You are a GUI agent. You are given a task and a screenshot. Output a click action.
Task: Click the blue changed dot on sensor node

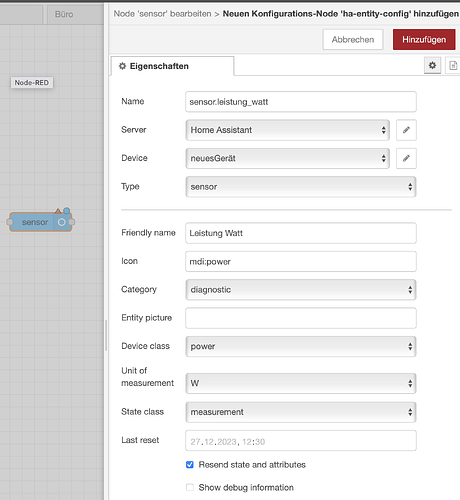pyautogui.click(x=67, y=211)
